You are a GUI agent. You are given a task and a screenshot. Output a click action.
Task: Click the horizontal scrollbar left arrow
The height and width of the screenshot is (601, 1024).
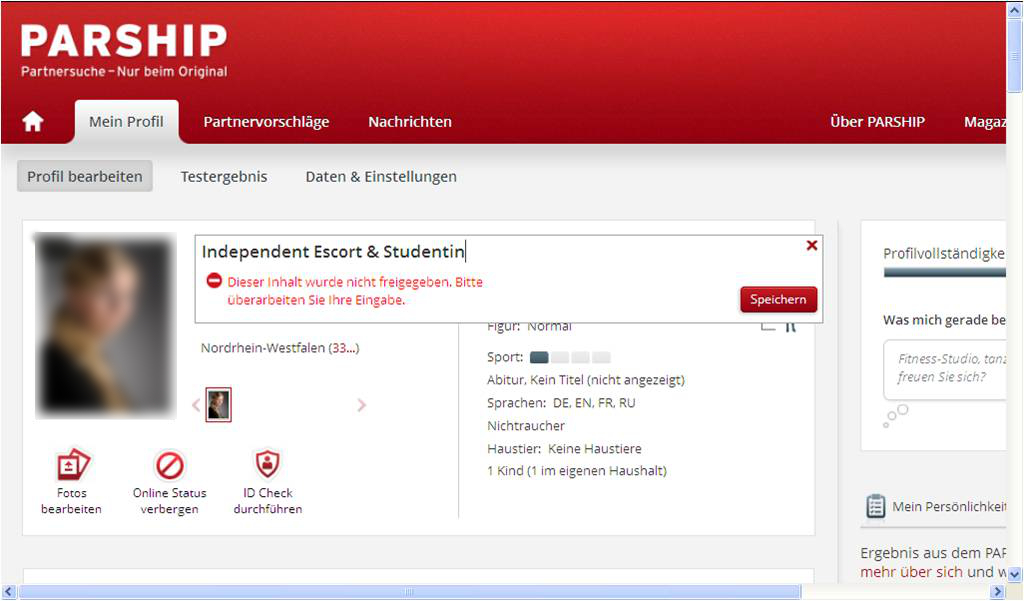[8, 592]
